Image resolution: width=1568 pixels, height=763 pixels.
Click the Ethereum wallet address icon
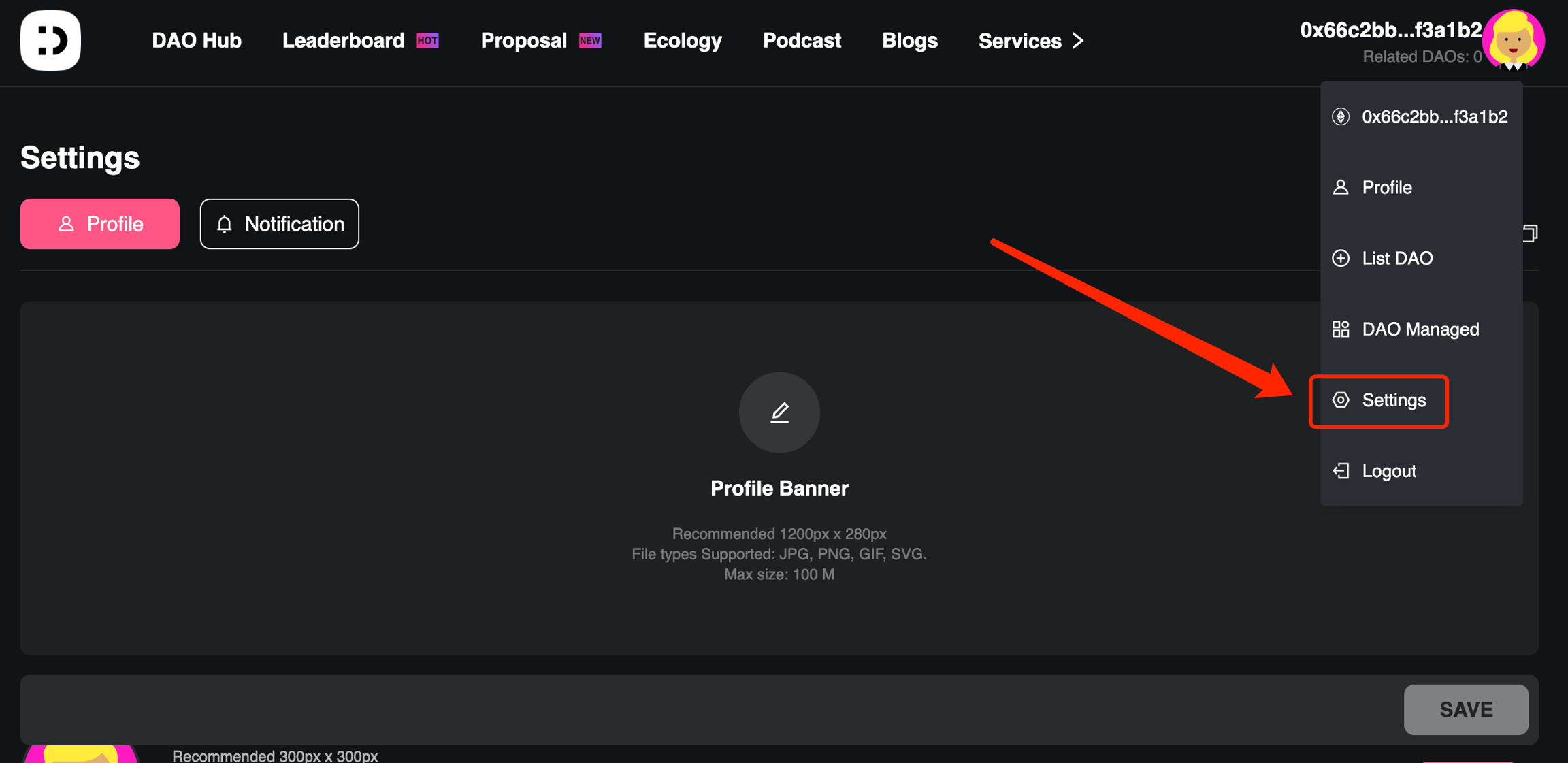tap(1341, 116)
